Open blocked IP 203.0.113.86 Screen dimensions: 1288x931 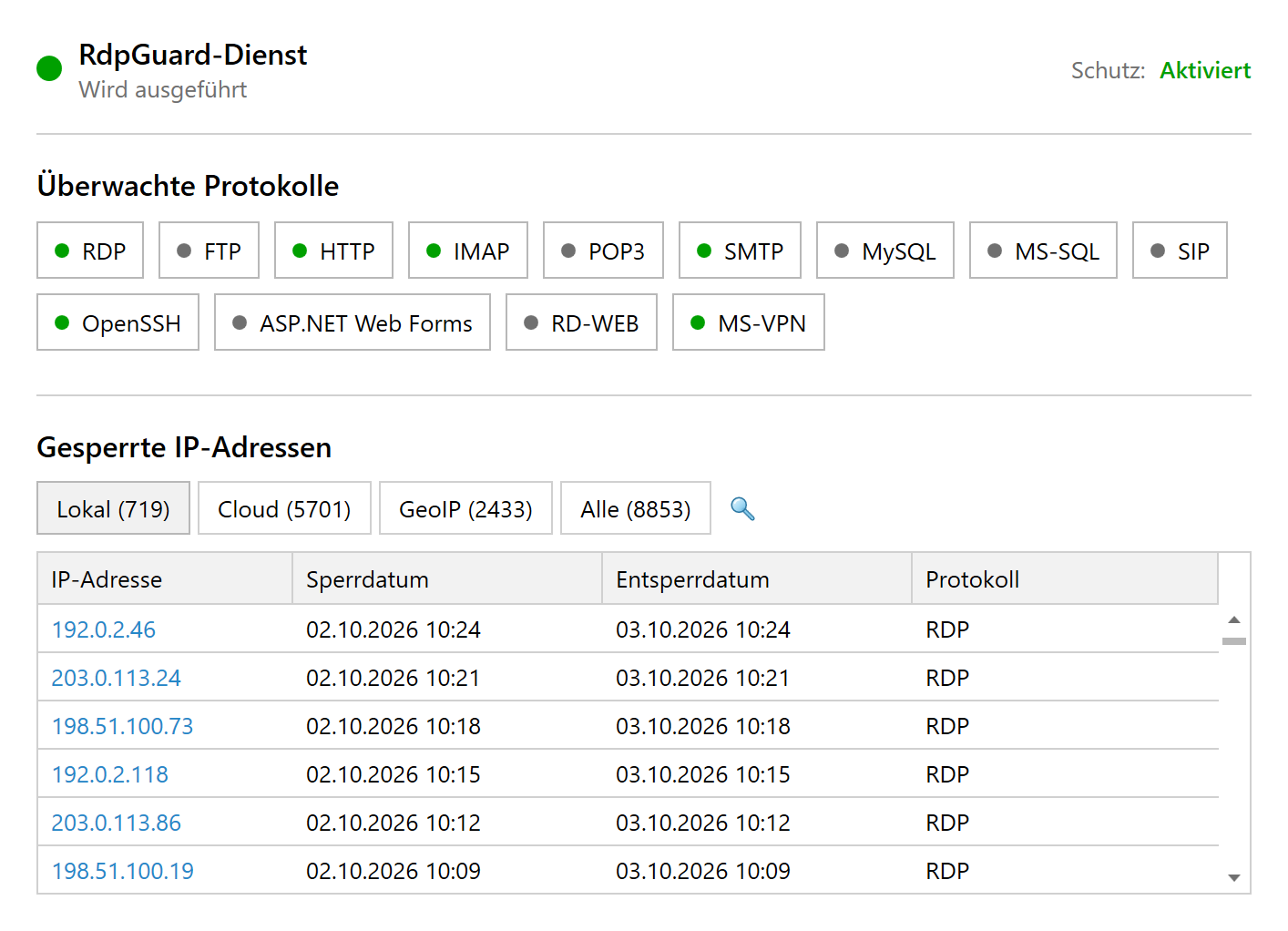pyautogui.click(x=116, y=823)
